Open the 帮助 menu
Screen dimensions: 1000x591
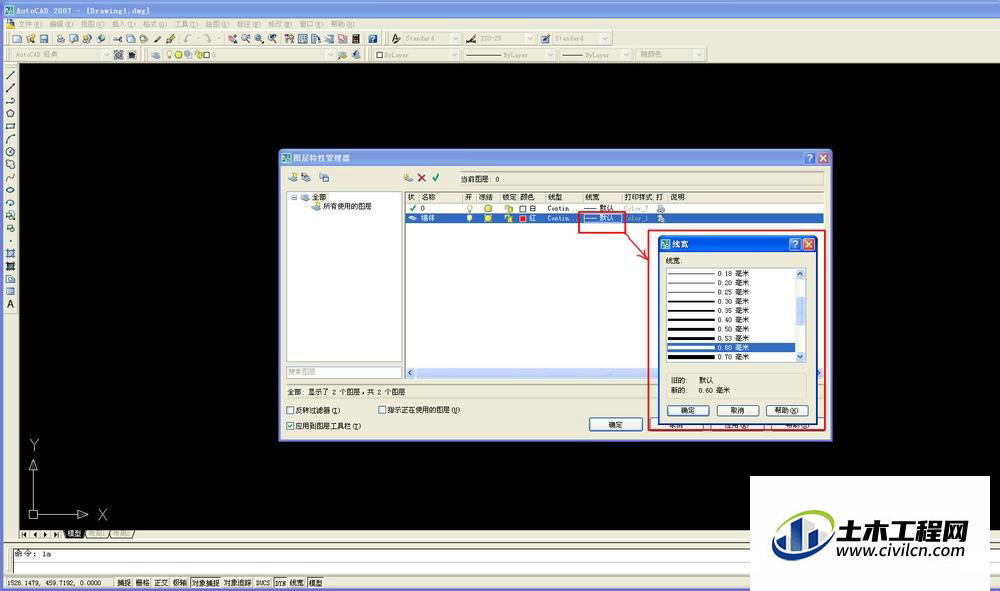click(x=342, y=24)
